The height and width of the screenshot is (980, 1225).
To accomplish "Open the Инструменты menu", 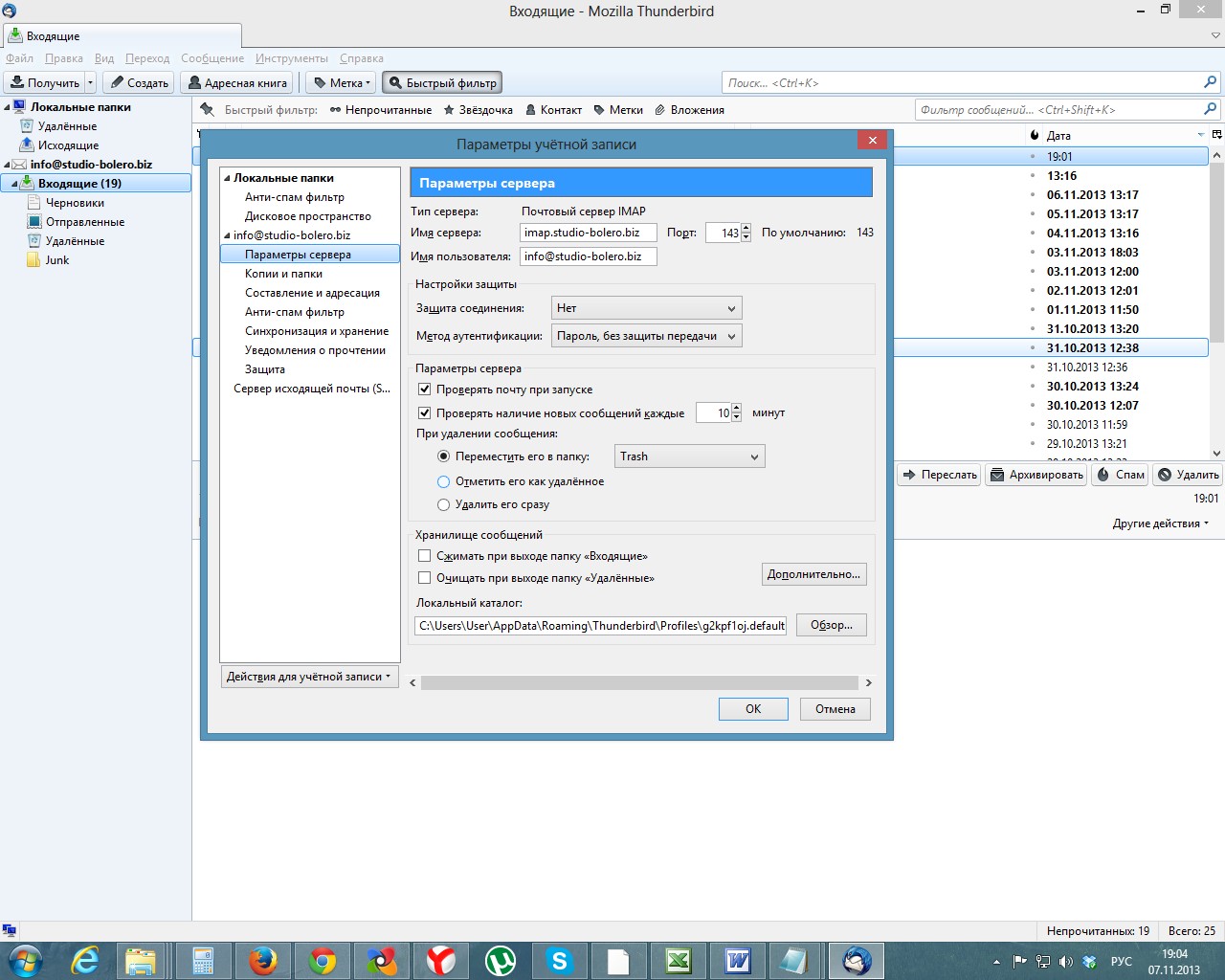I will (292, 58).
